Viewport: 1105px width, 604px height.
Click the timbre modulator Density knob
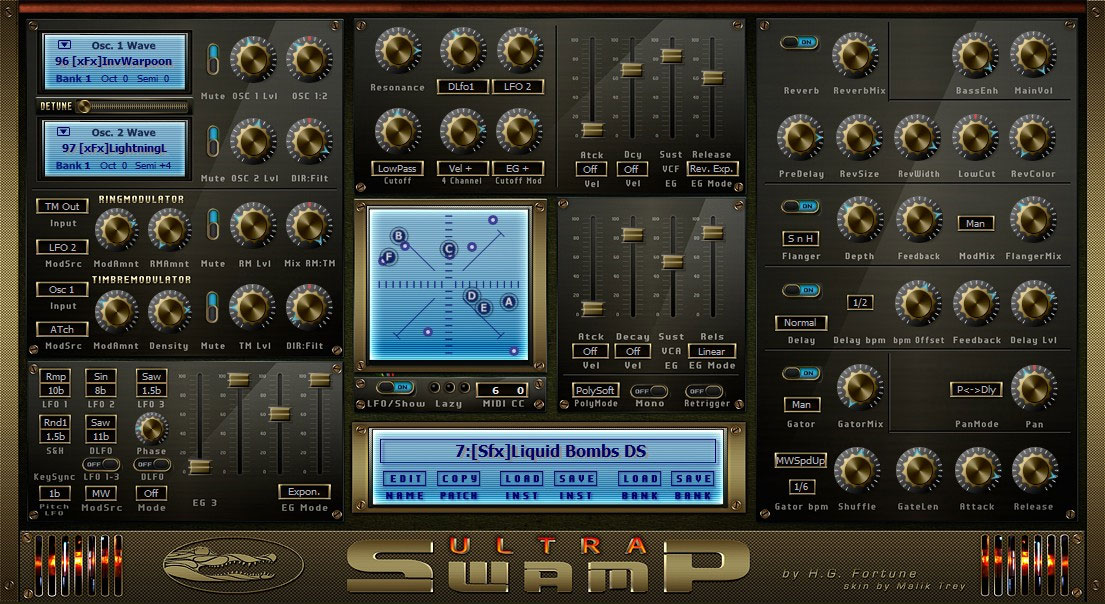[169, 312]
